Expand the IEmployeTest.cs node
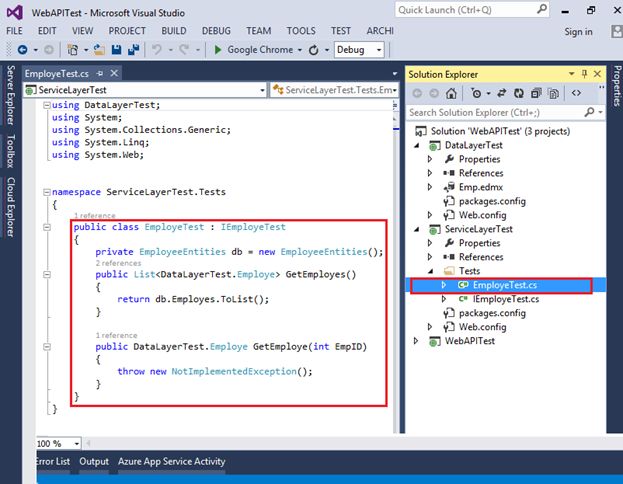This screenshot has height=484, width=623. [x=444, y=299]
